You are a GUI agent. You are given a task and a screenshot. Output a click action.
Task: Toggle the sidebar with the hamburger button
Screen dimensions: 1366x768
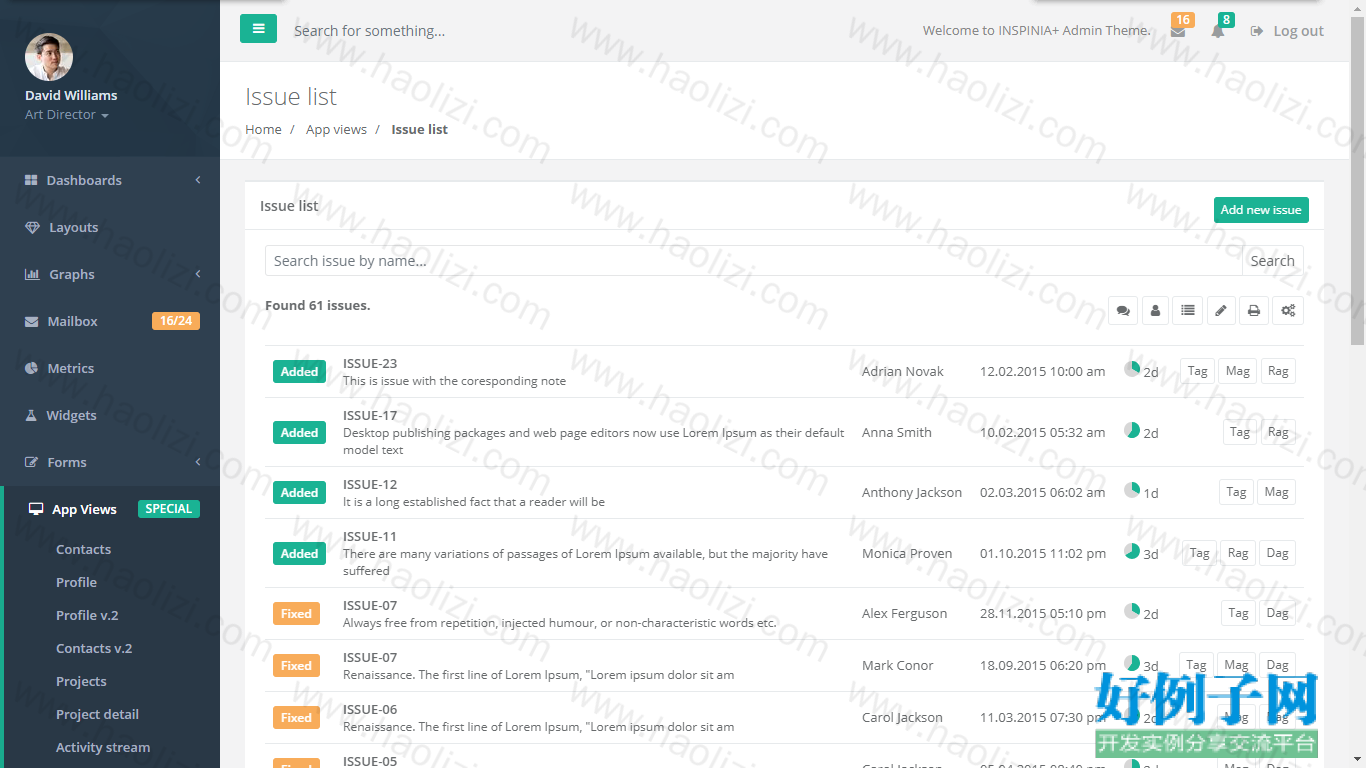pos(258,29)
